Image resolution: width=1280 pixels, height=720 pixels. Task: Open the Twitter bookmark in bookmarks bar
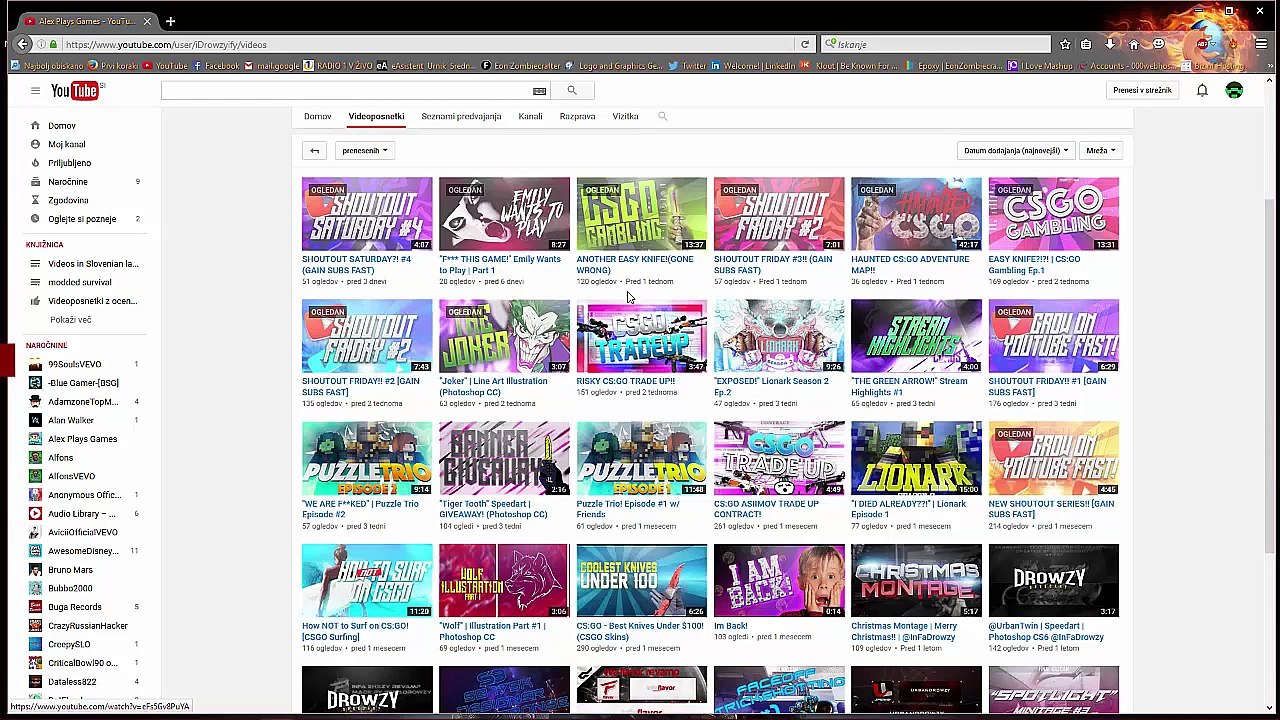click(688, 66)
